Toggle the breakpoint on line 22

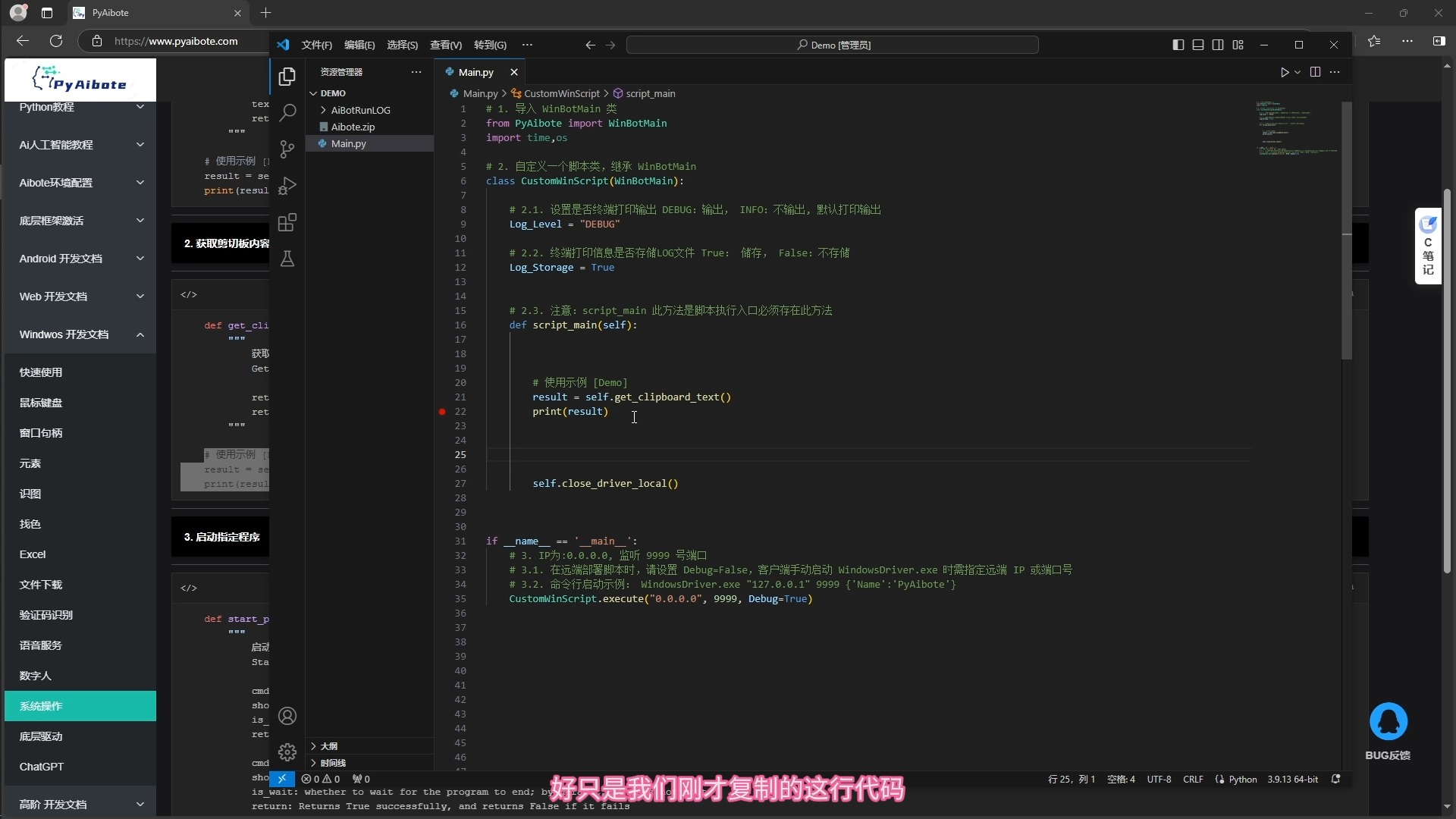(442, 412)
